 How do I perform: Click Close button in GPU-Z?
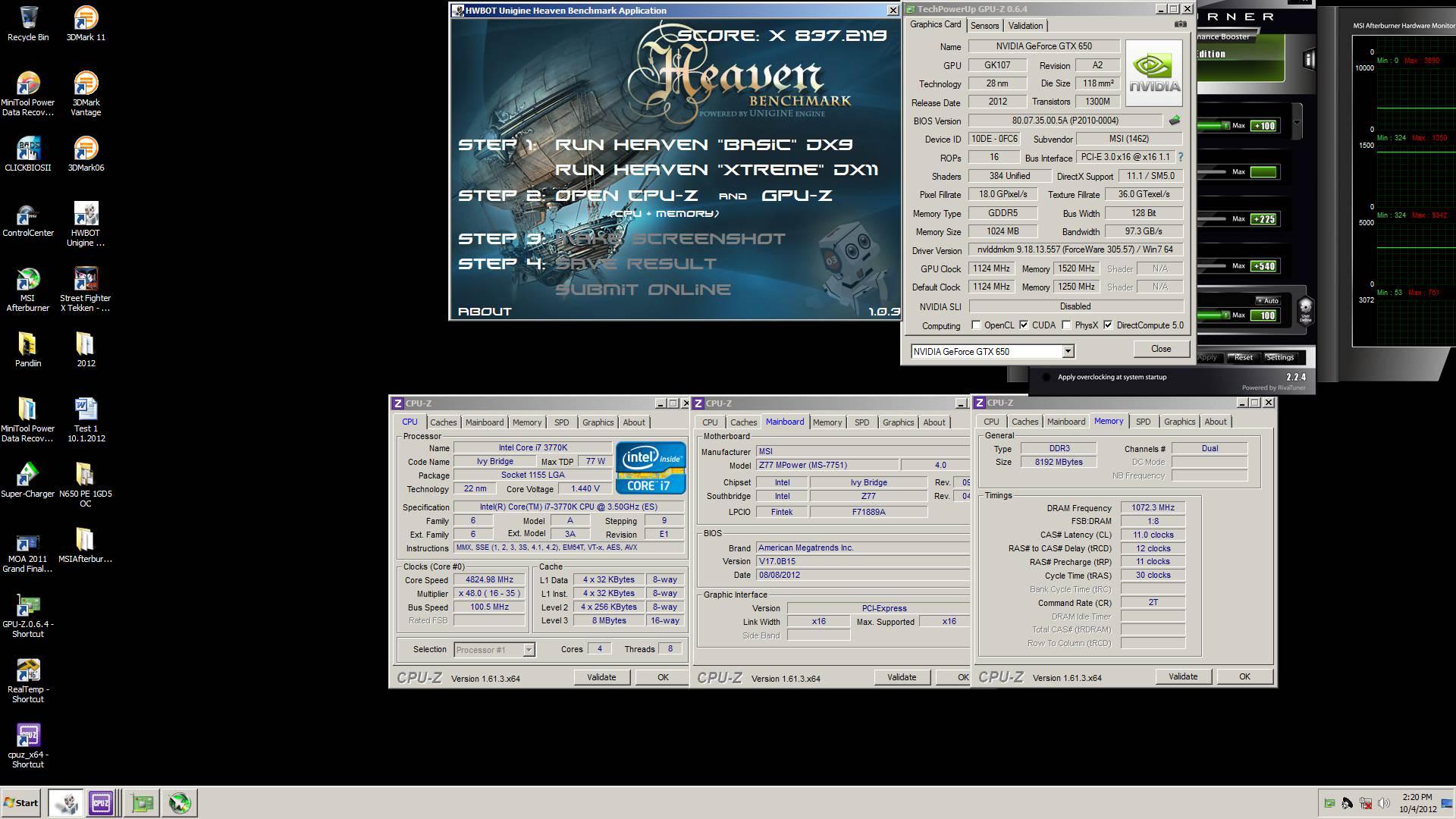(x=1161, y=349)
